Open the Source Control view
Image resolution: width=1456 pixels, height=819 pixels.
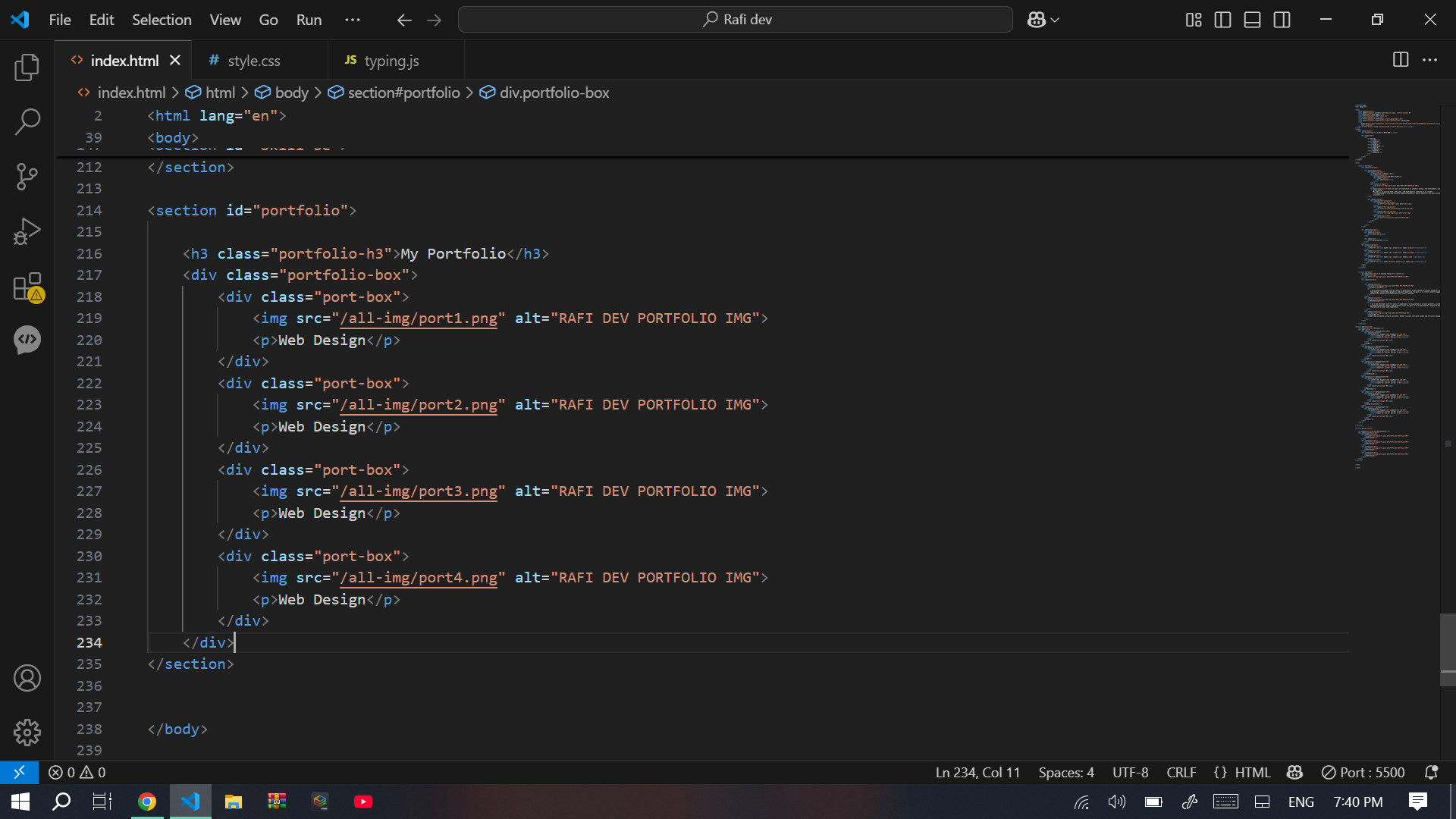[27, 176]
